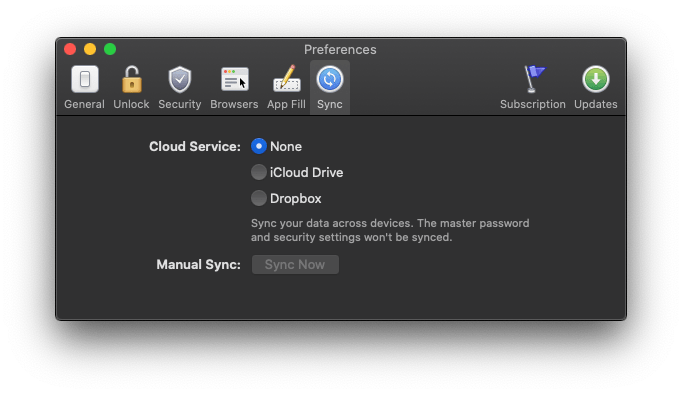Click the Sync Now button

[295, 264]
